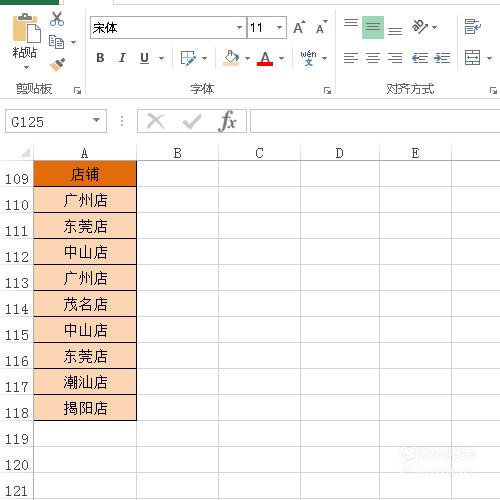Click the formula Enter checkmark icon
Screen dimensions: 500x500
pyautogui.click(x=192, y=121)
